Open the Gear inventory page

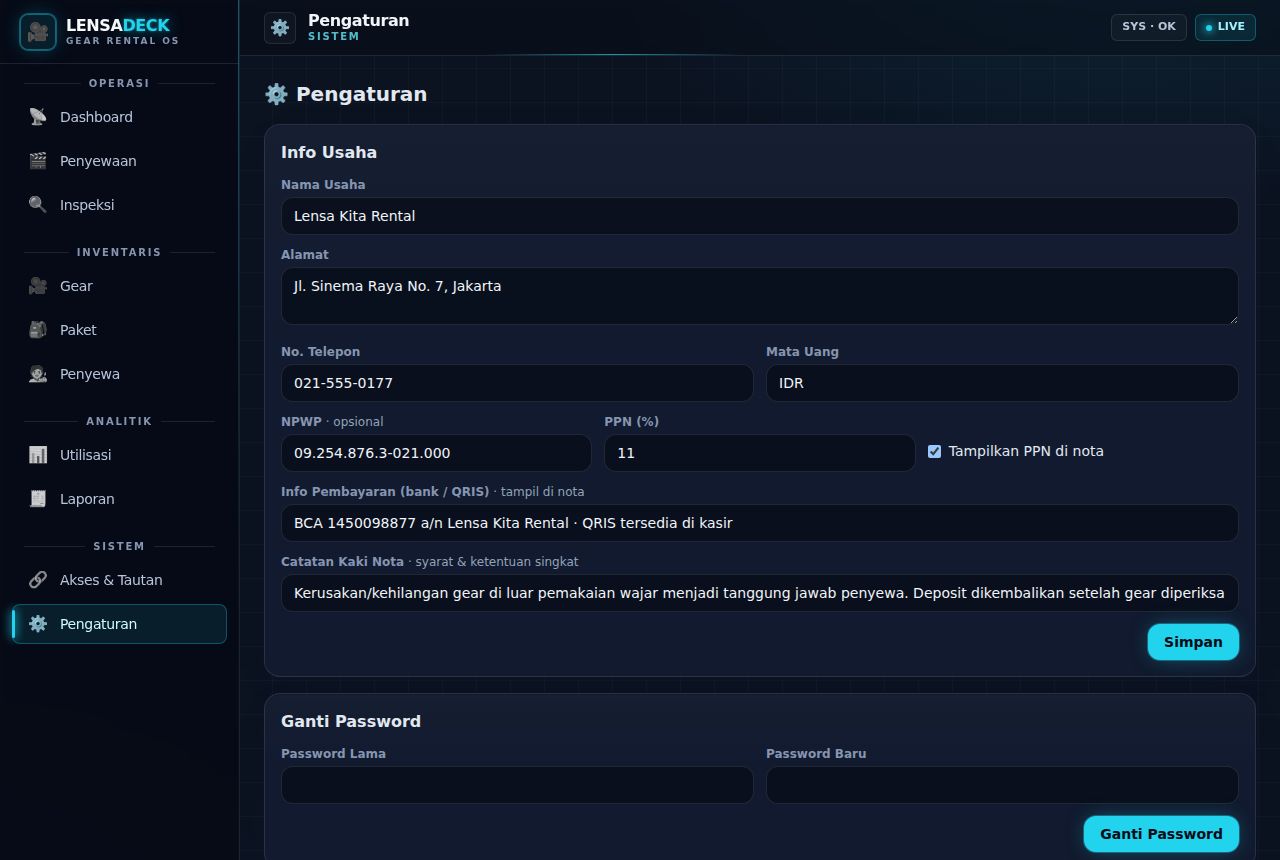(119, 286)
